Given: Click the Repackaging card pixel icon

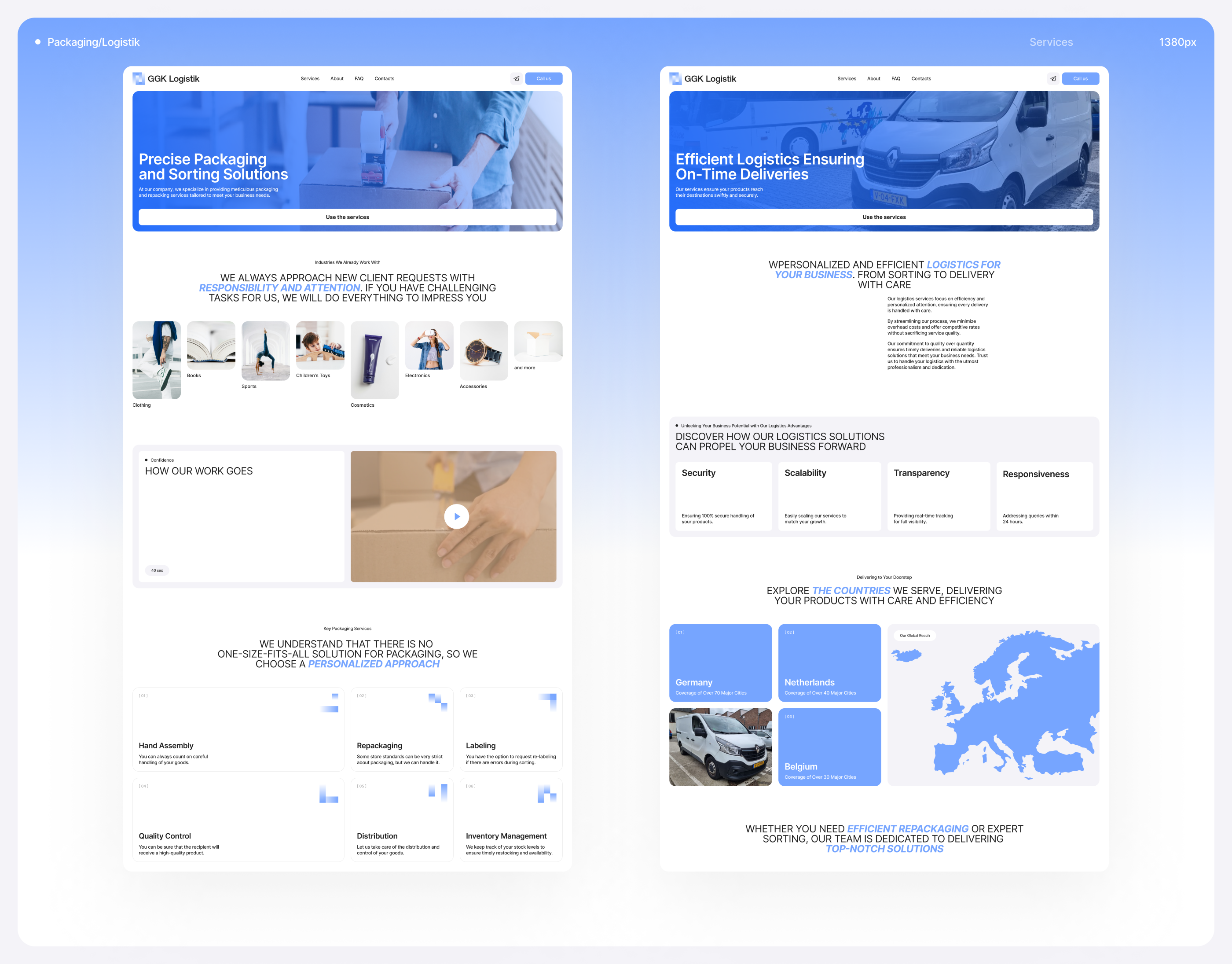Looking at the screenshot, I should tap(438, 702).
